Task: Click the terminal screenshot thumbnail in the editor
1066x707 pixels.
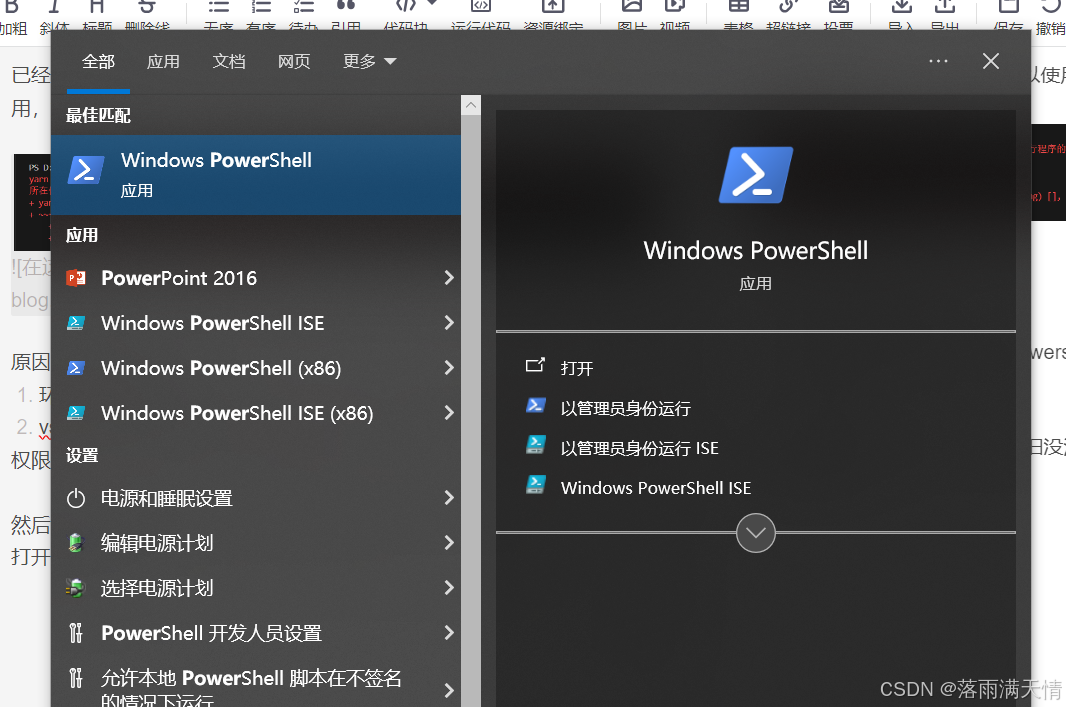Action: [32, 202]
